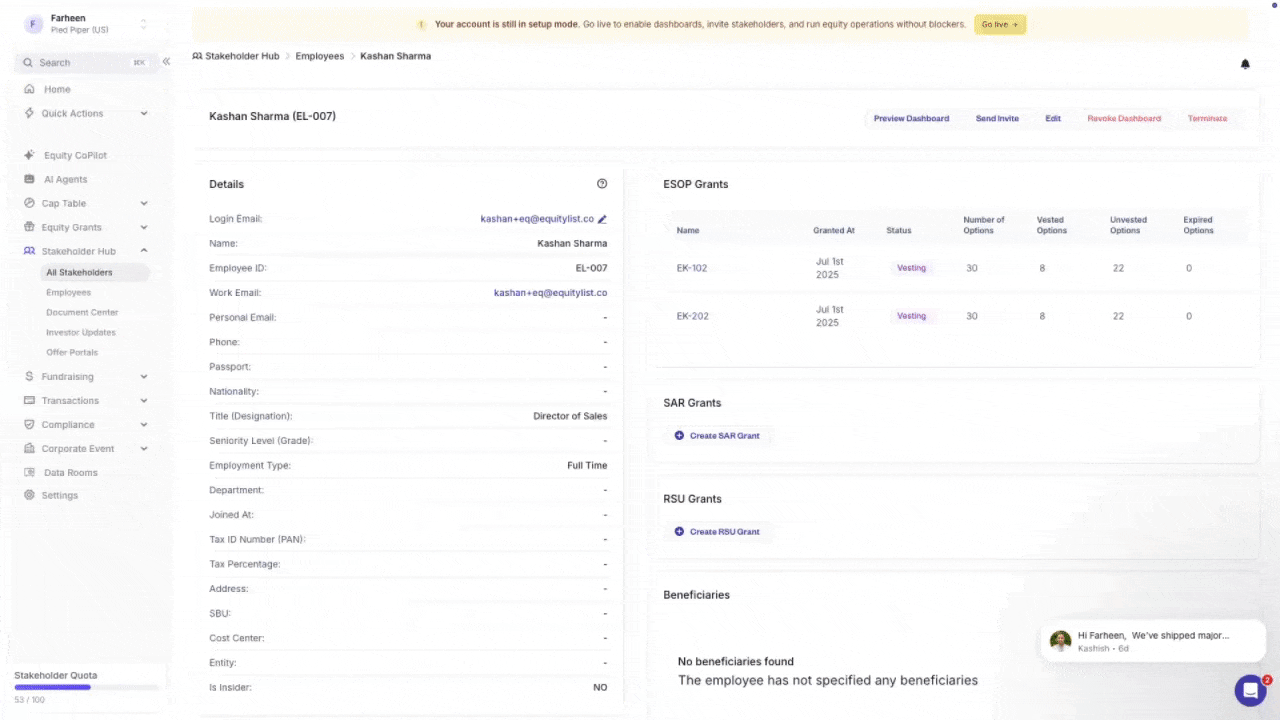This screenshot has height=720, width=1280.
Task: Click the Go live button
Action: coord(1000,24)
